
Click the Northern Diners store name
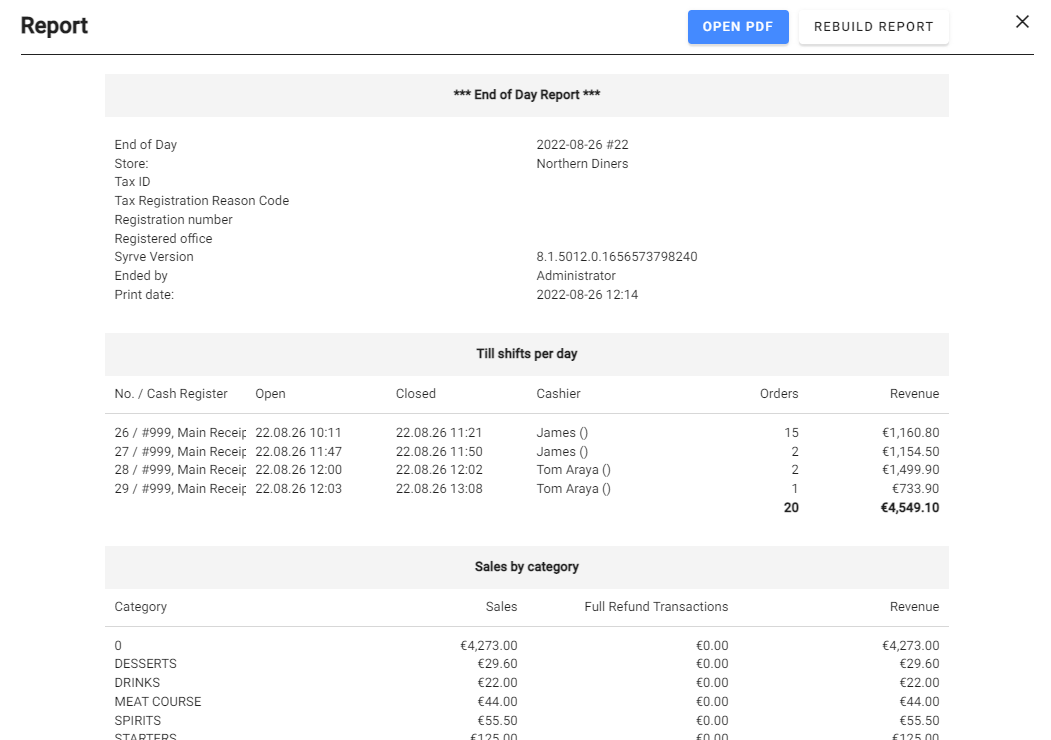point(582,164)
